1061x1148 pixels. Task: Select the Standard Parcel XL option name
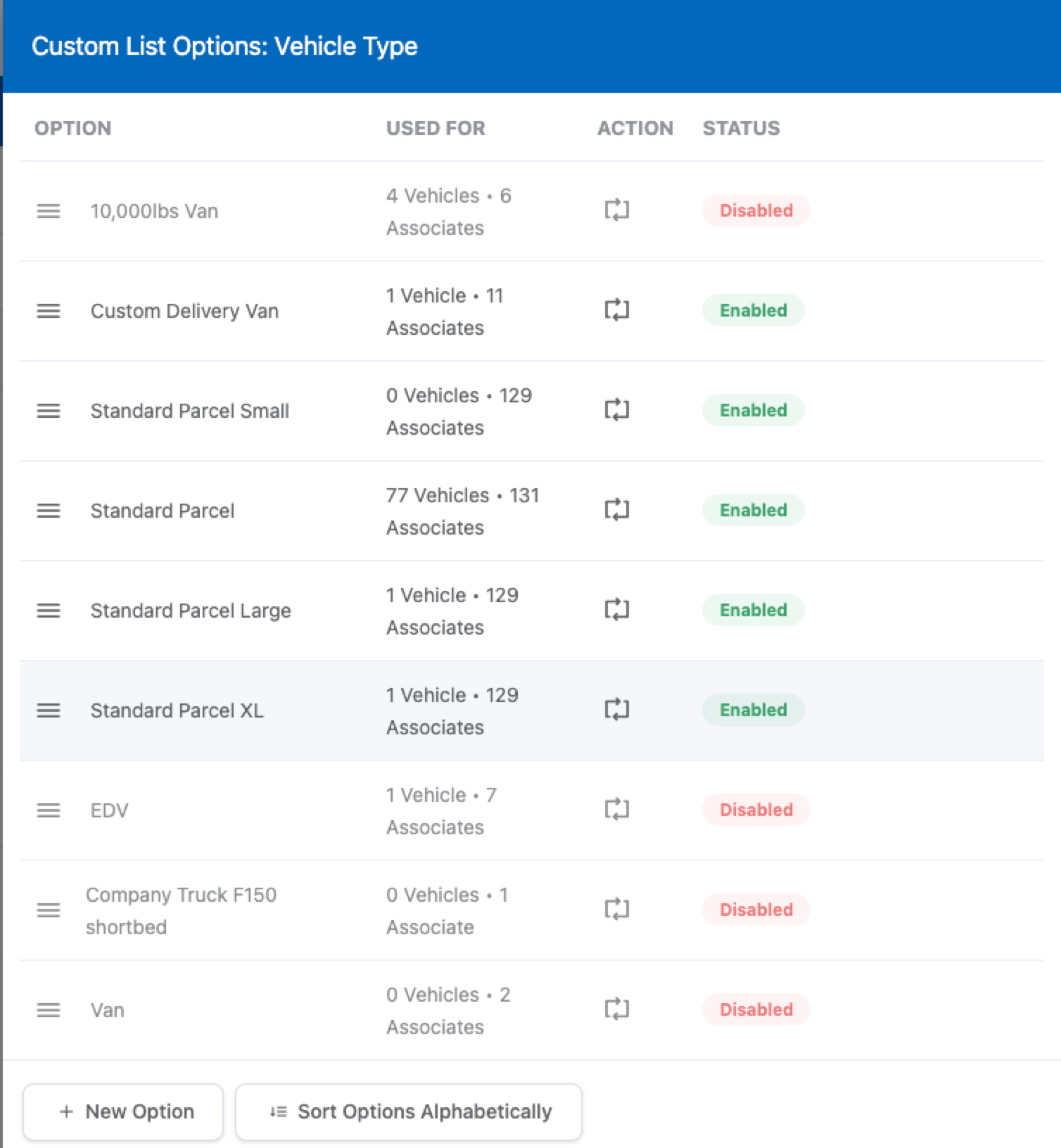pos(177,710)
